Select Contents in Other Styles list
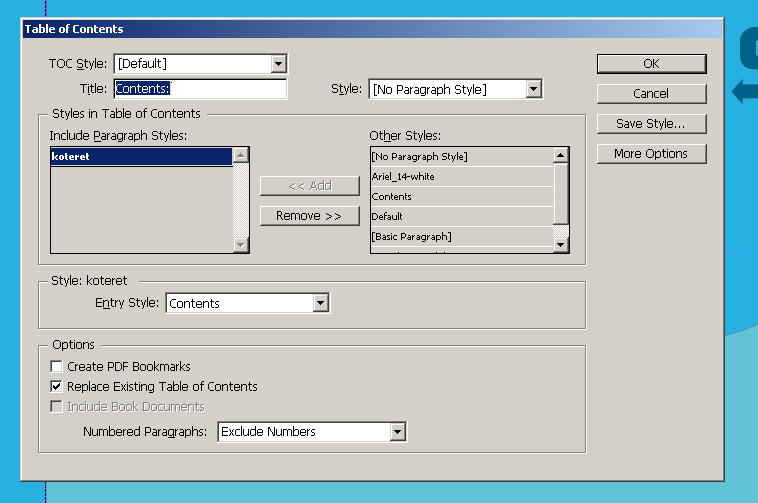Screen dimensions: 758x503 click(462, 197)
